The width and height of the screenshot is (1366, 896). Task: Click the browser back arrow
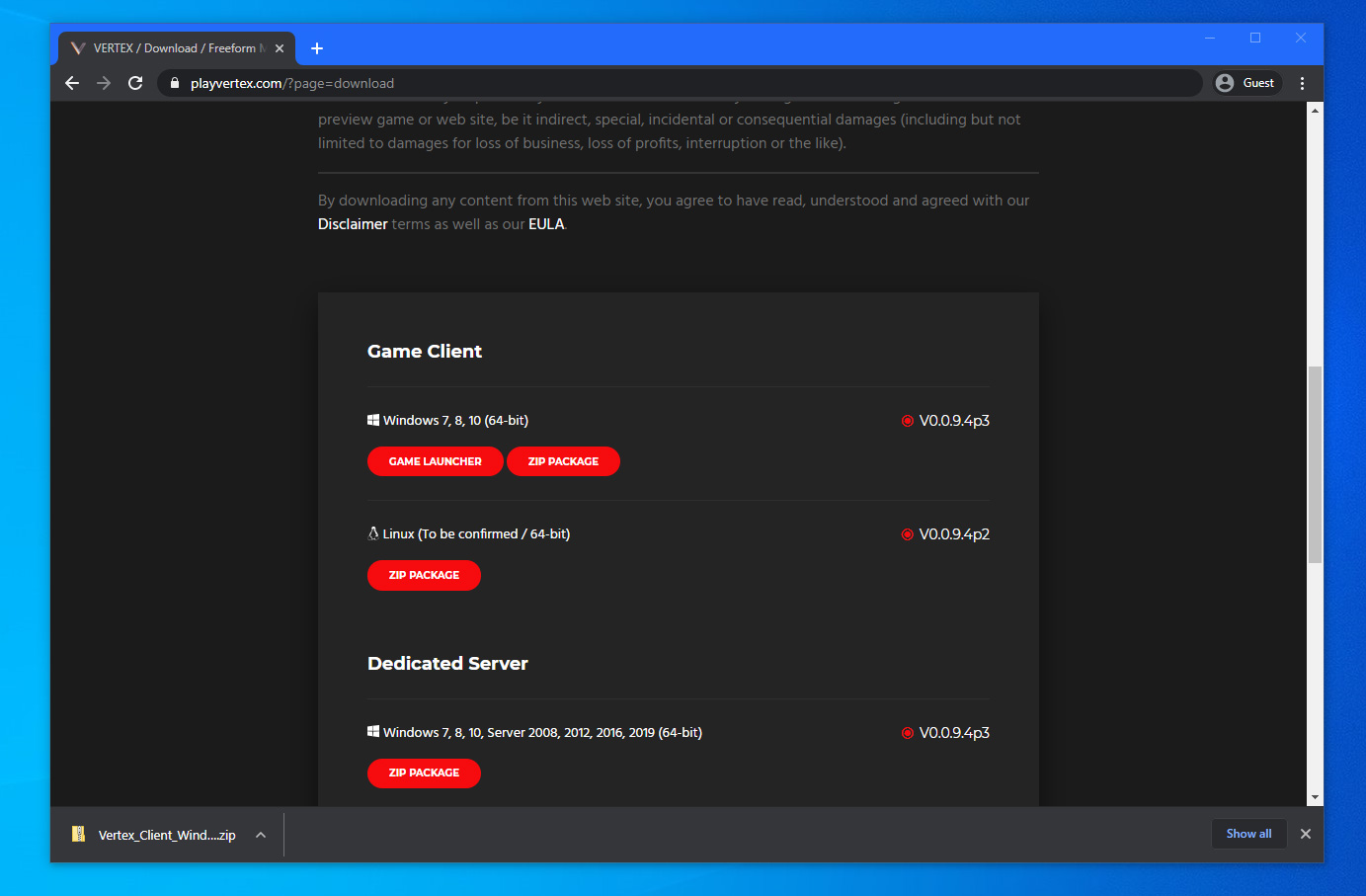72,83
